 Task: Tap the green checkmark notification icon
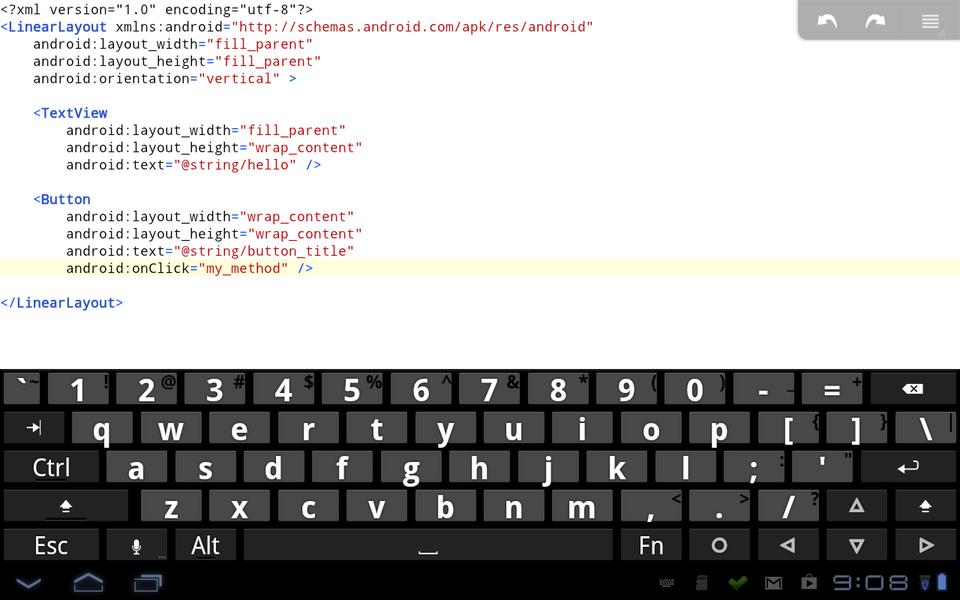click(738, 583)
